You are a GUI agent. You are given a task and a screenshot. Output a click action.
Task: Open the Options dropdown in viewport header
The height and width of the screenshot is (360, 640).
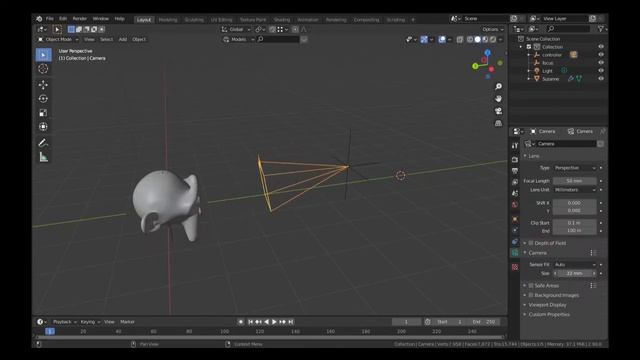[493, 29]
